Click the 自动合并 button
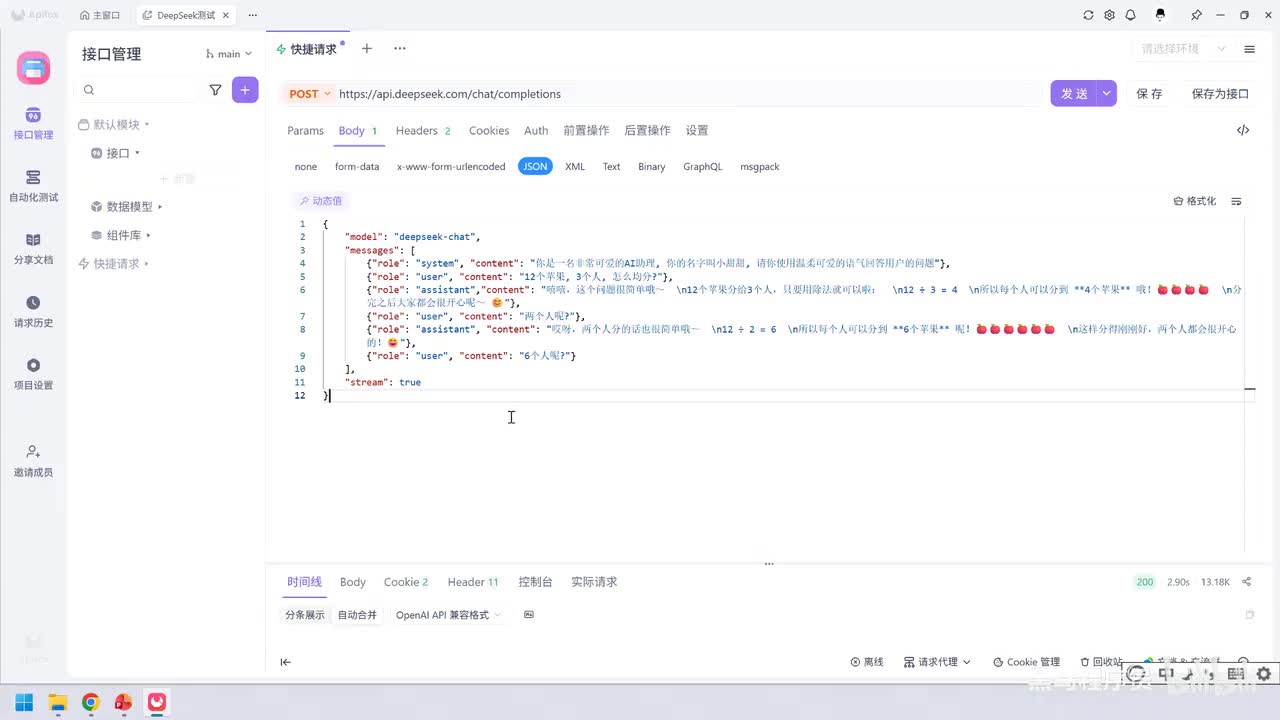The height and width of the screenshot is (720, 1280). [357, 615]
